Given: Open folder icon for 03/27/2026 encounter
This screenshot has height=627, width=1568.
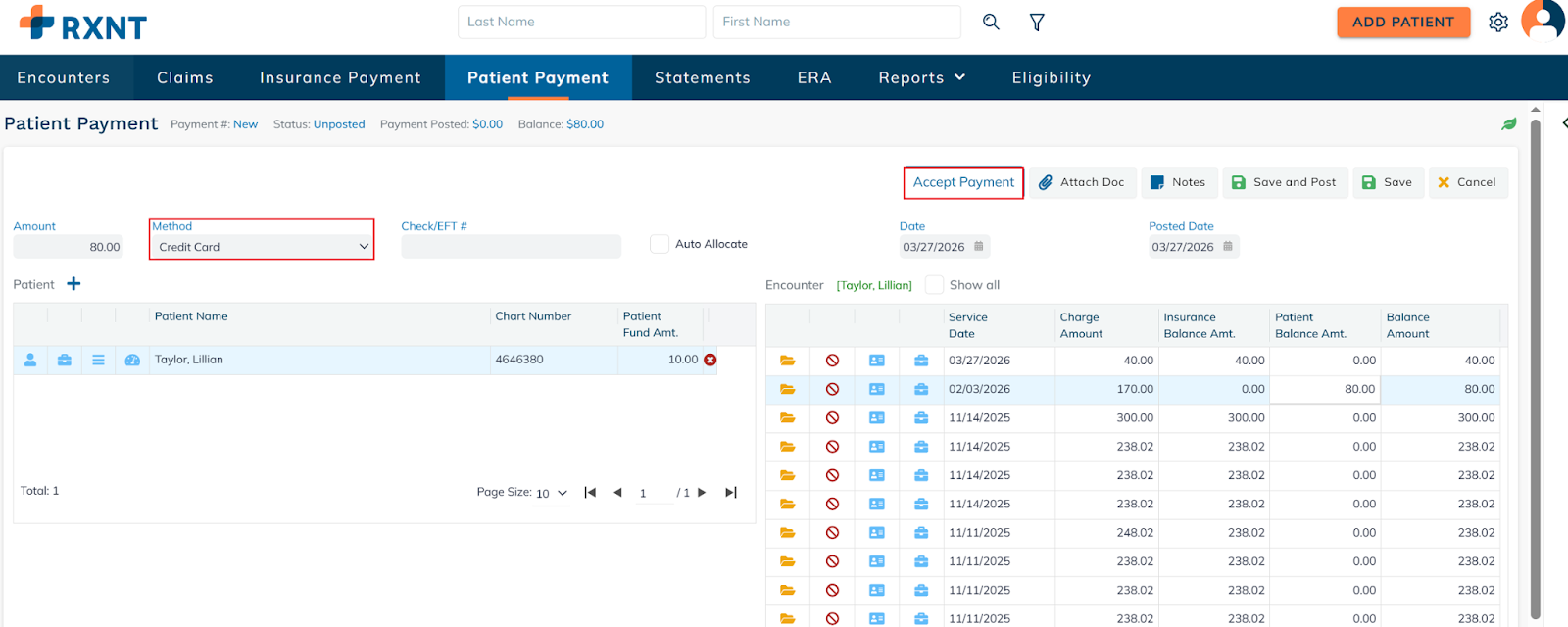Looking at the screenshot, I should click(787, 361).
